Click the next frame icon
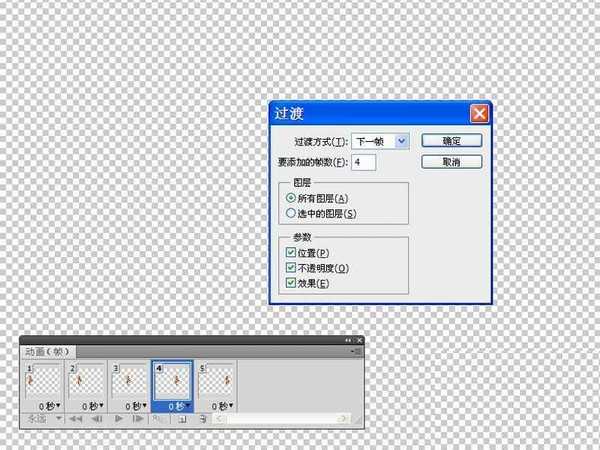Viewport: 600px width, 450px height. (139, 419)
